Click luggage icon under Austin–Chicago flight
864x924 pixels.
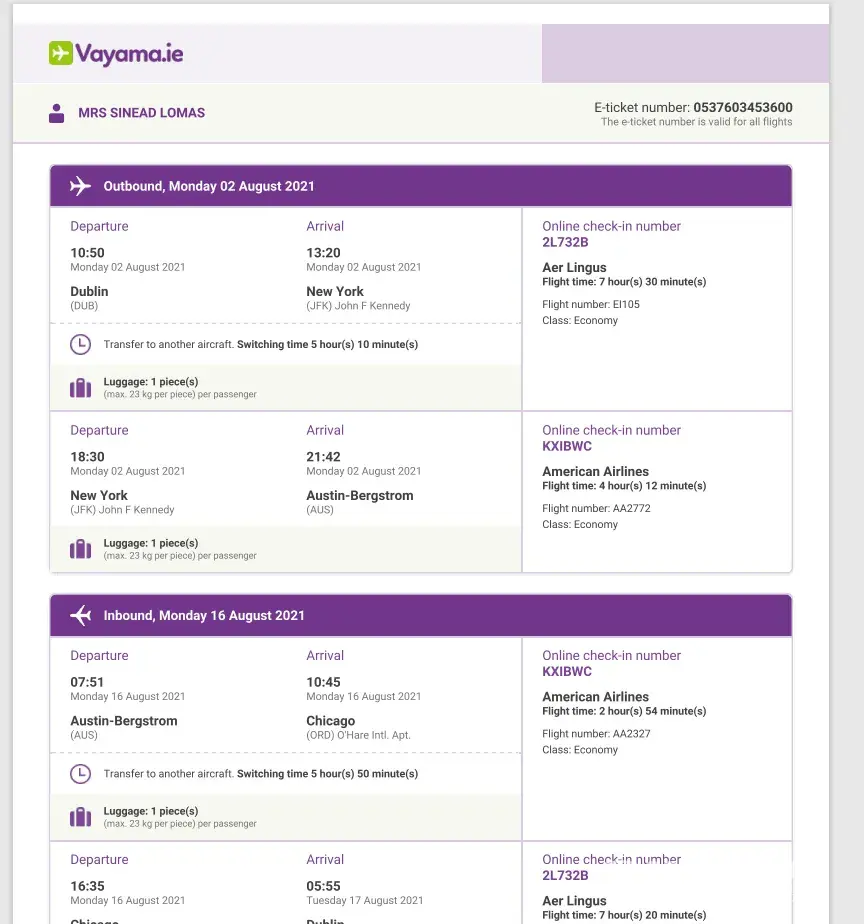coord(80,817)
